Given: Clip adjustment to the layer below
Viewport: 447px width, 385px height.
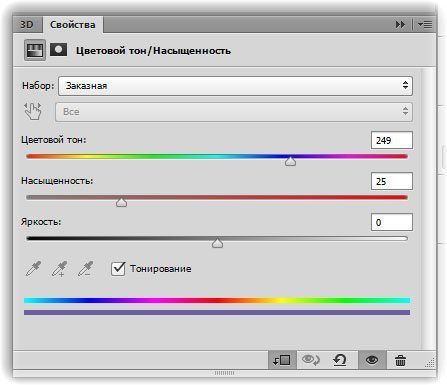Looking at the screenshot, I should coord(282,360).
